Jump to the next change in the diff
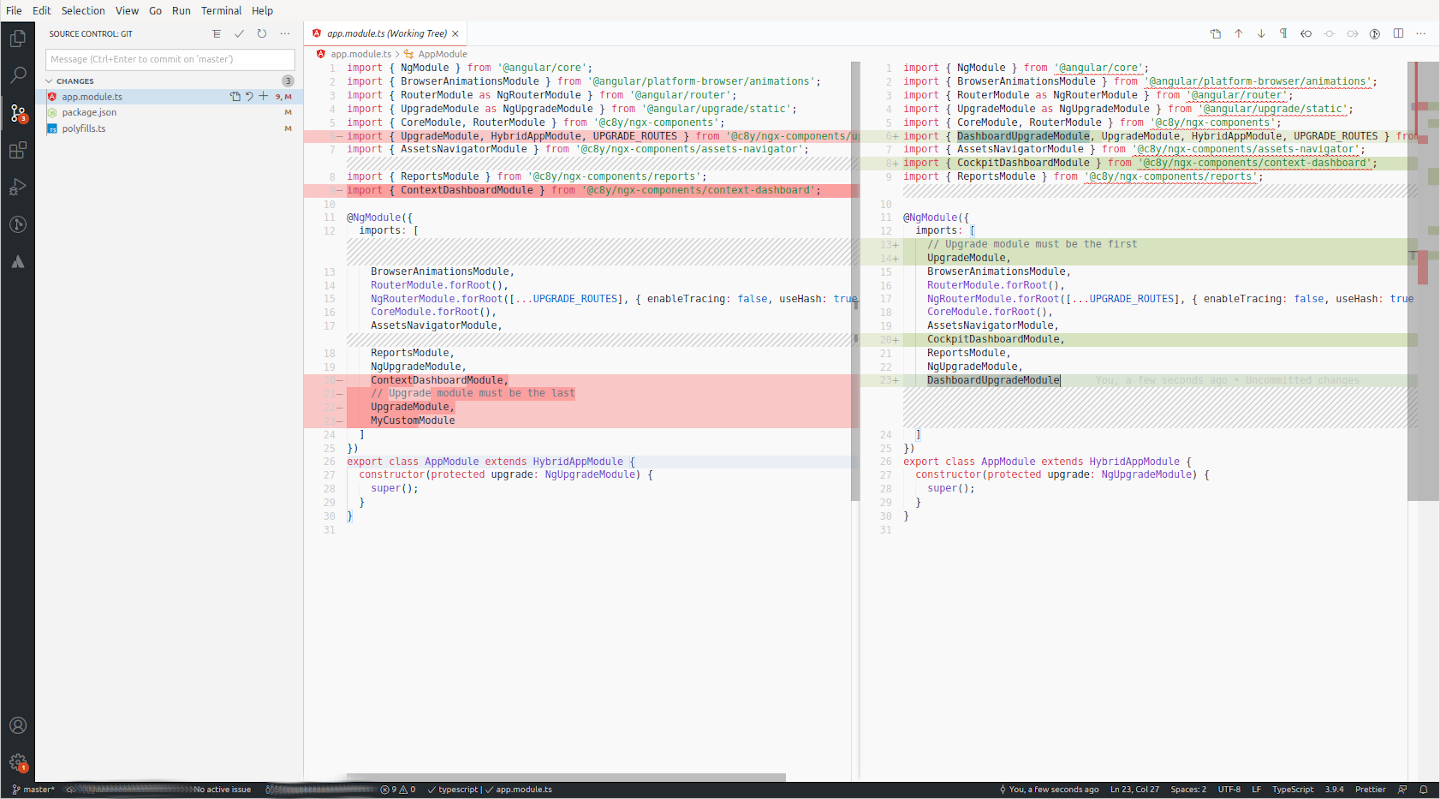Screen dimensions: 1440x799 coord(1261,33)
